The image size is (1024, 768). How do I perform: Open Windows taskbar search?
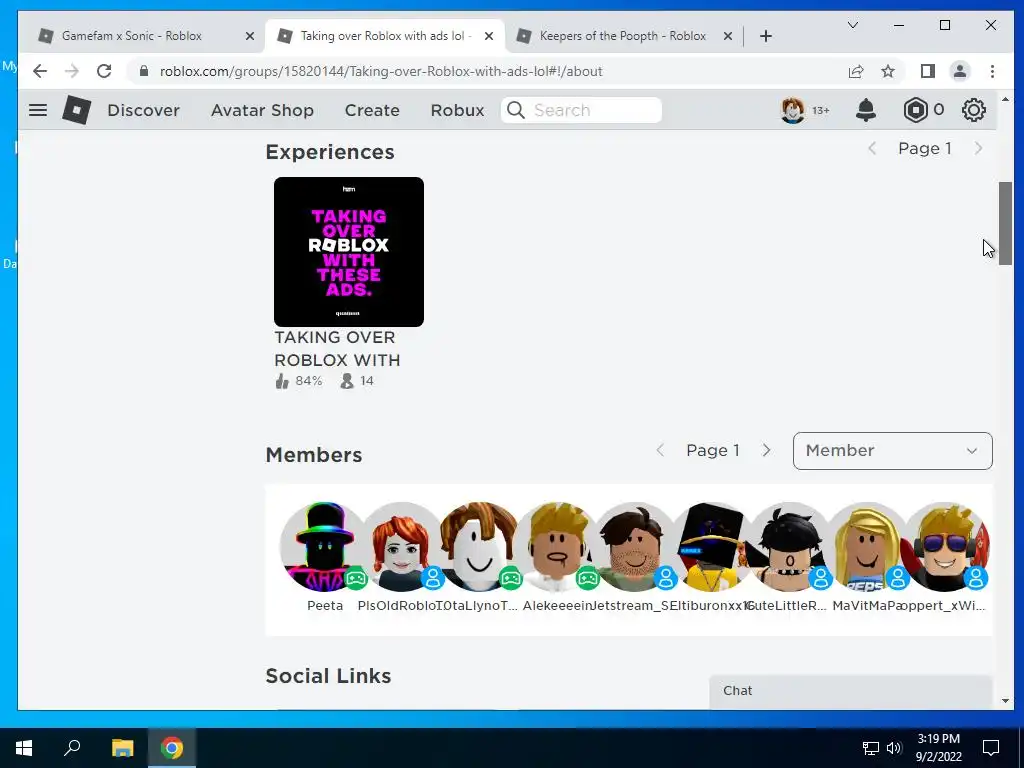click(x=72, y=748)
